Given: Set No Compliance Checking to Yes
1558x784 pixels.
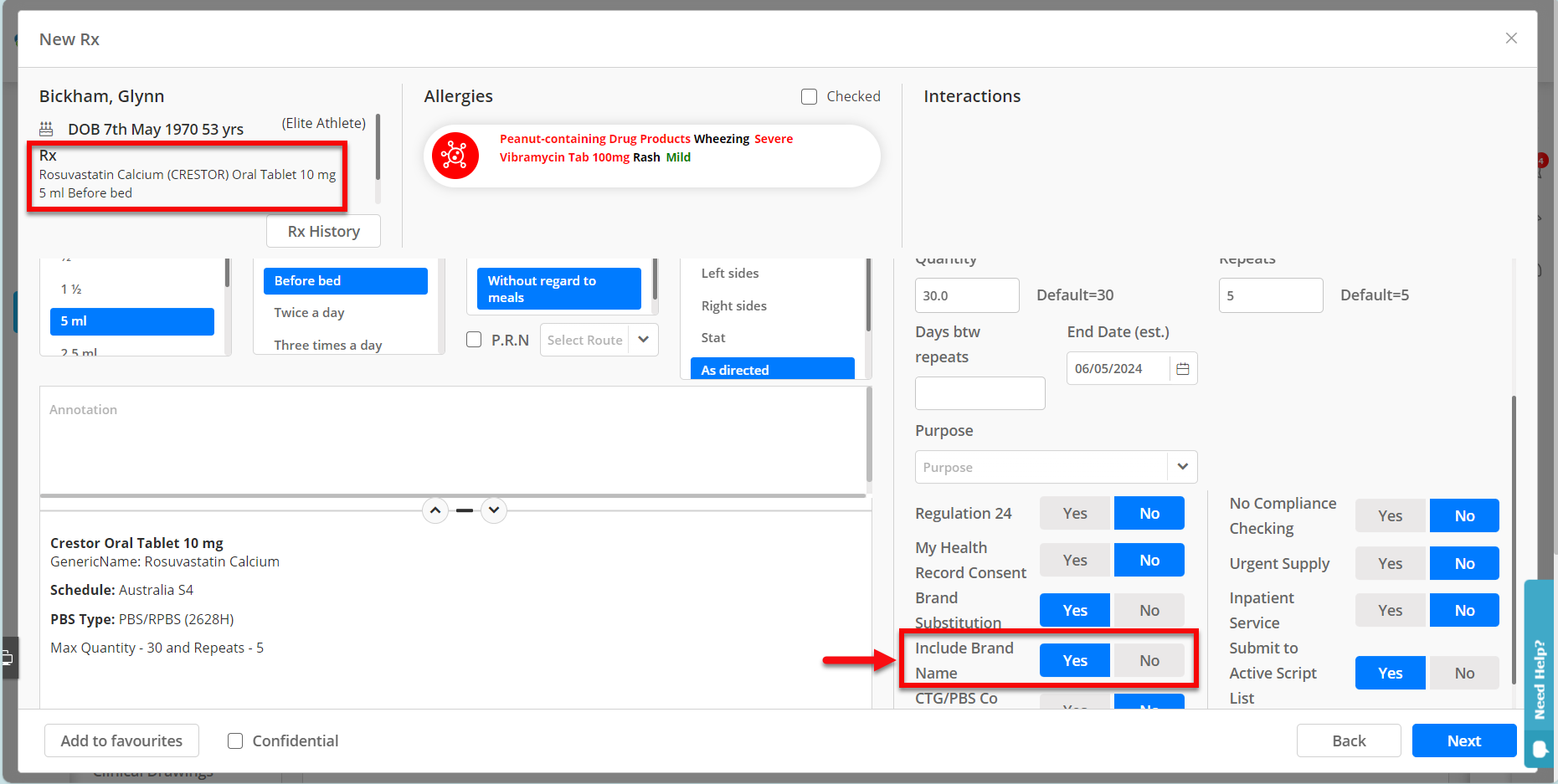Looking at the screenshot, I should [x=1391, y=515].
